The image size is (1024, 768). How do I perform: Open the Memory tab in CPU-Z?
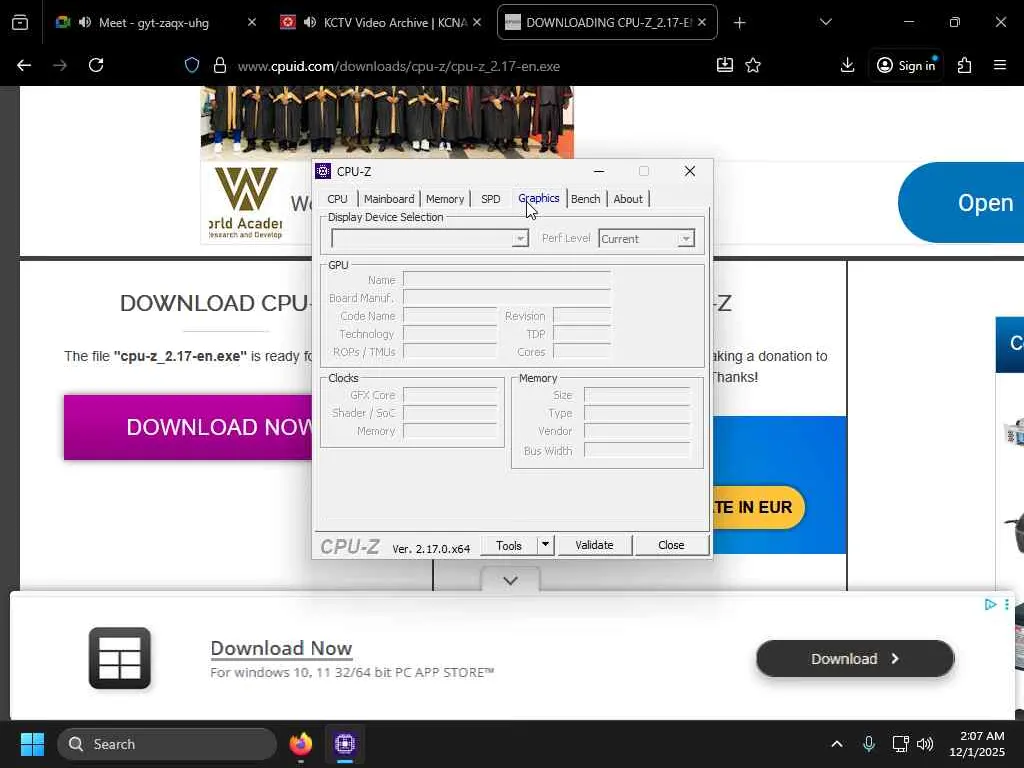pos(445,199)
